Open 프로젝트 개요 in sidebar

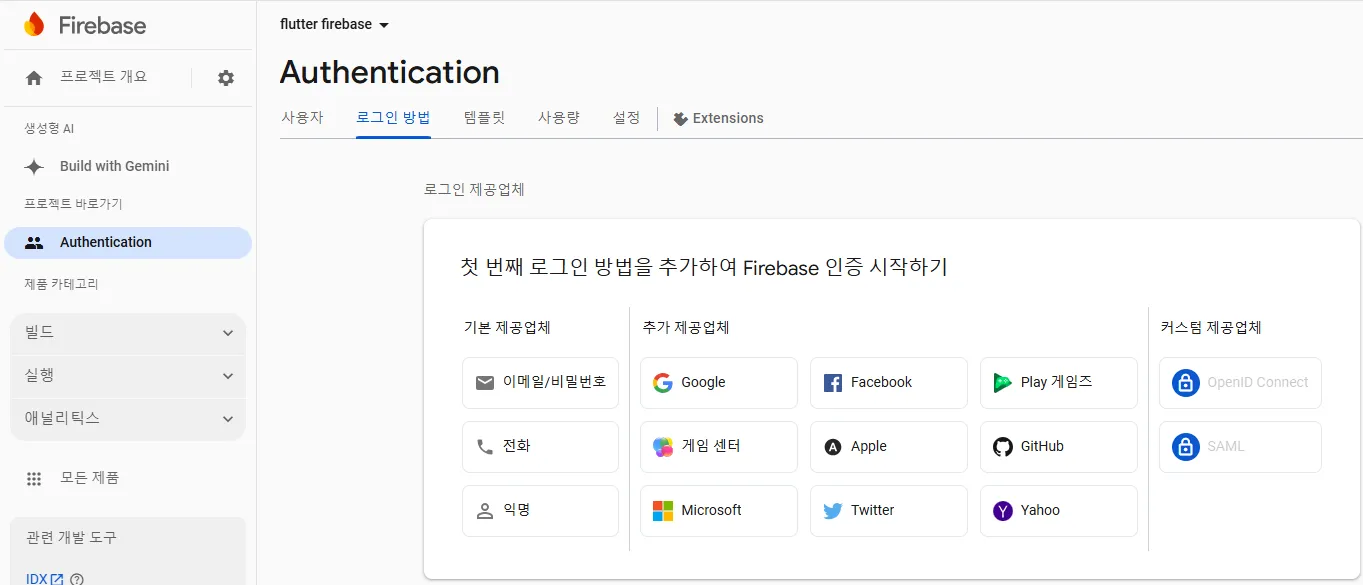pyautogui.click(x=103, y=77)
